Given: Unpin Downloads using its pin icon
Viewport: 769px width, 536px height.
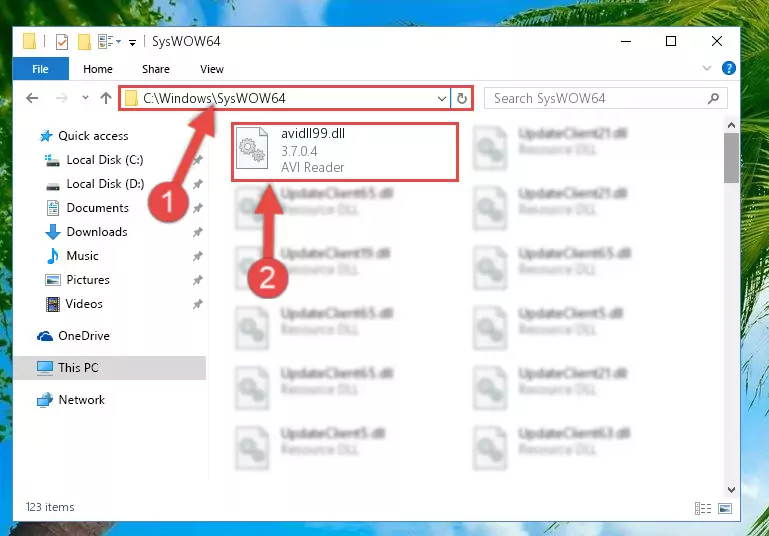Looking at the screenshot, I should tap(197, 232).
